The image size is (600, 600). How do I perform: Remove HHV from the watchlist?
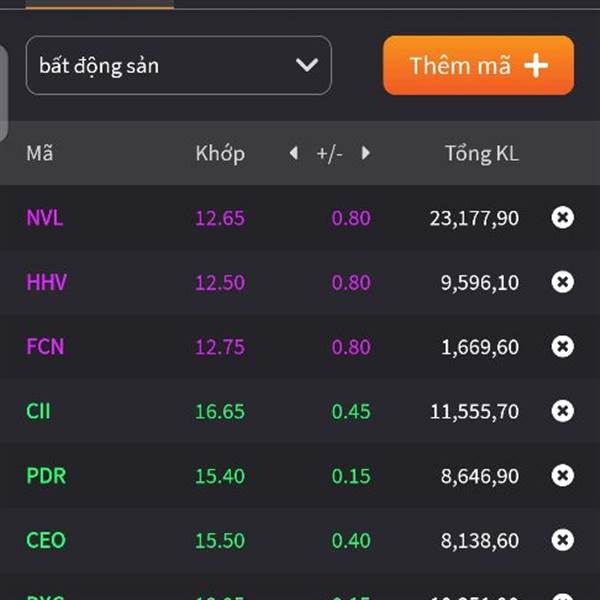[x=563, y=282]
